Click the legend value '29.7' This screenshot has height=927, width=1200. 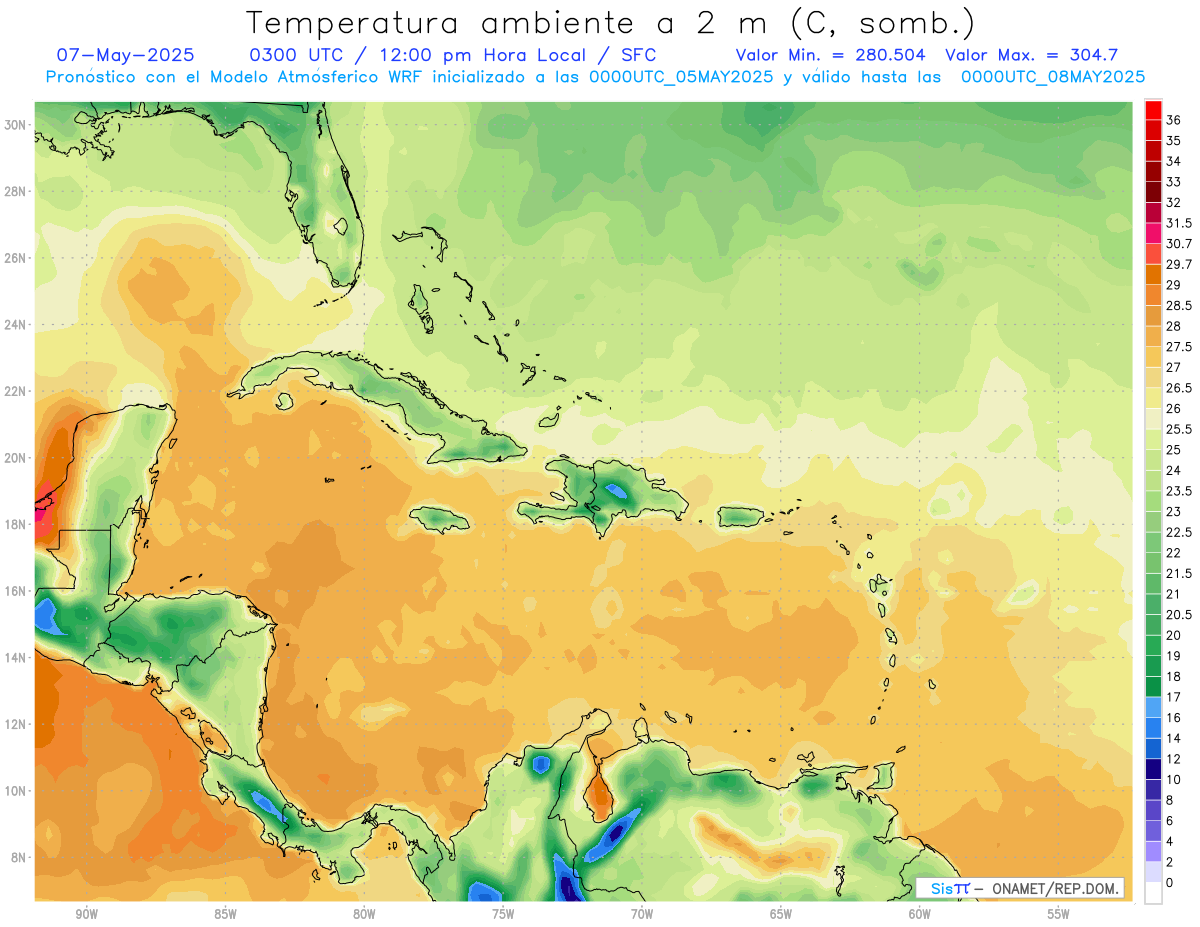[1179, 264]
